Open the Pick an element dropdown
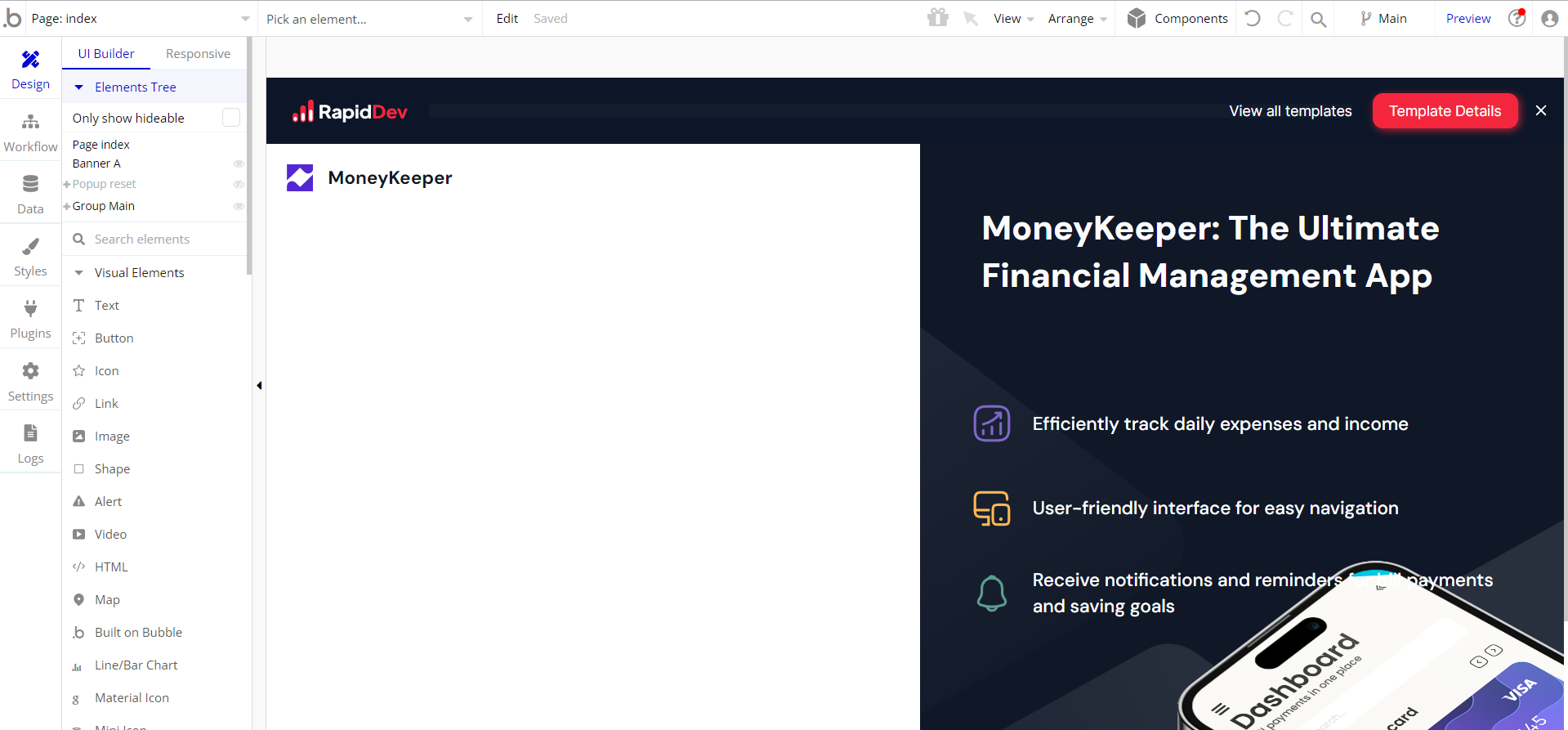 coord(369,19)
